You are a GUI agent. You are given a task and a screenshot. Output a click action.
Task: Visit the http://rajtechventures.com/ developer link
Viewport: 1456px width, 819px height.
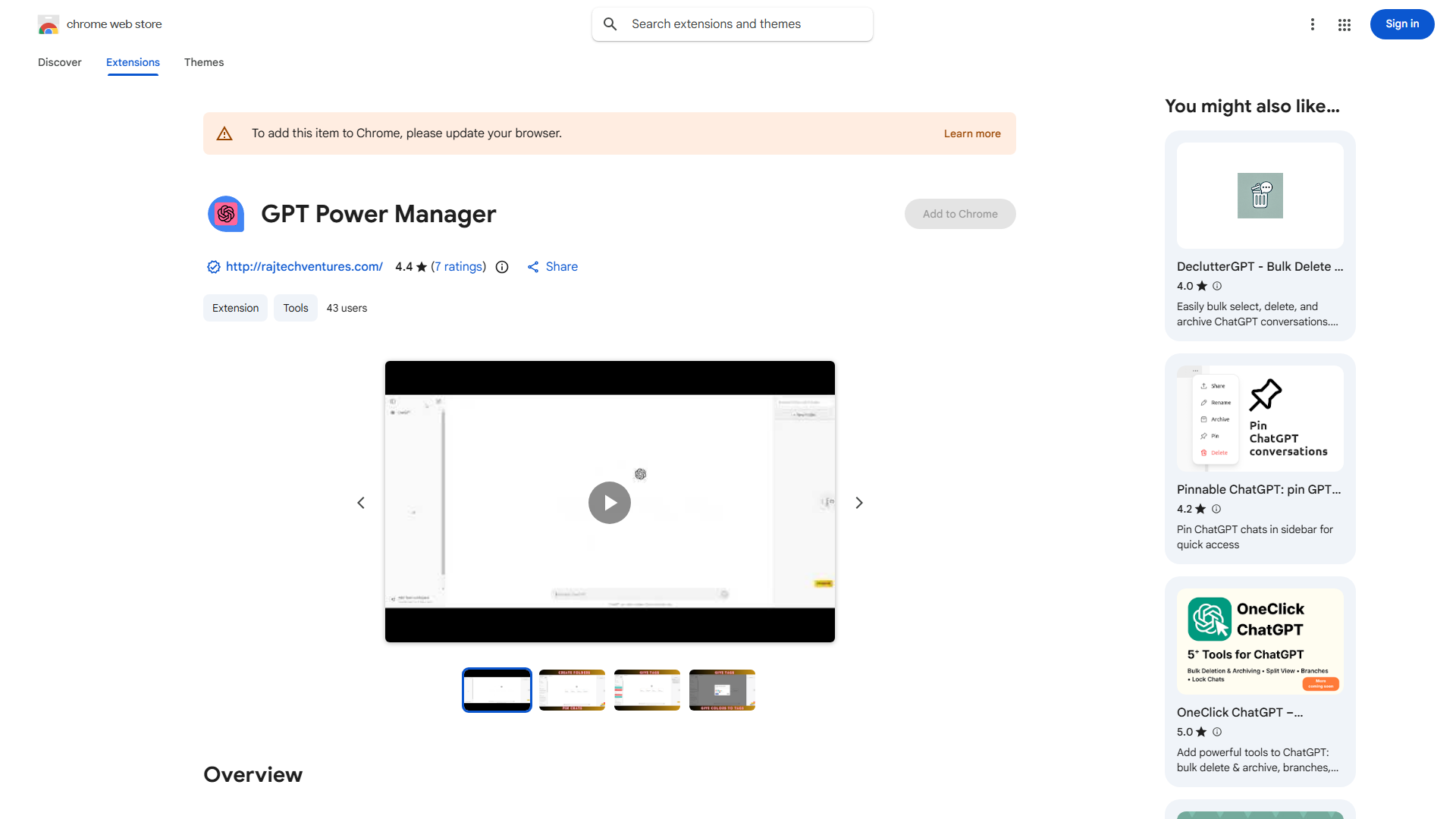[303, 266]
